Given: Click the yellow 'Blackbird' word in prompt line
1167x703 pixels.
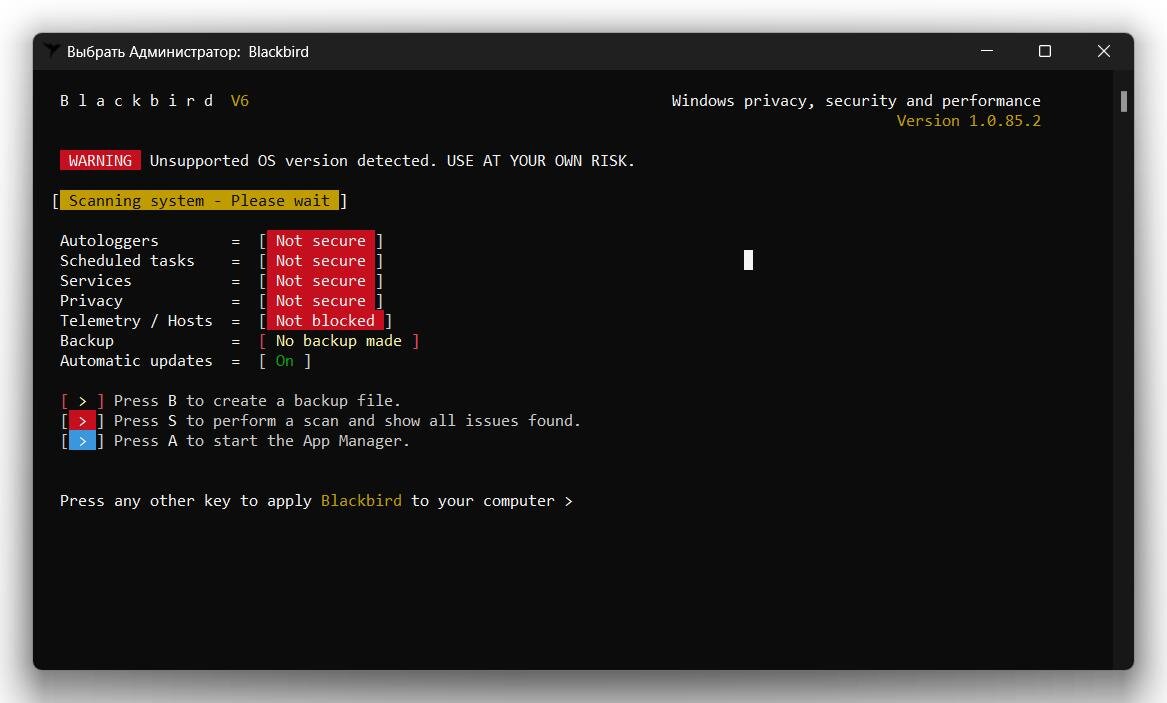Looking at the screenshot, I should point(361,501).
